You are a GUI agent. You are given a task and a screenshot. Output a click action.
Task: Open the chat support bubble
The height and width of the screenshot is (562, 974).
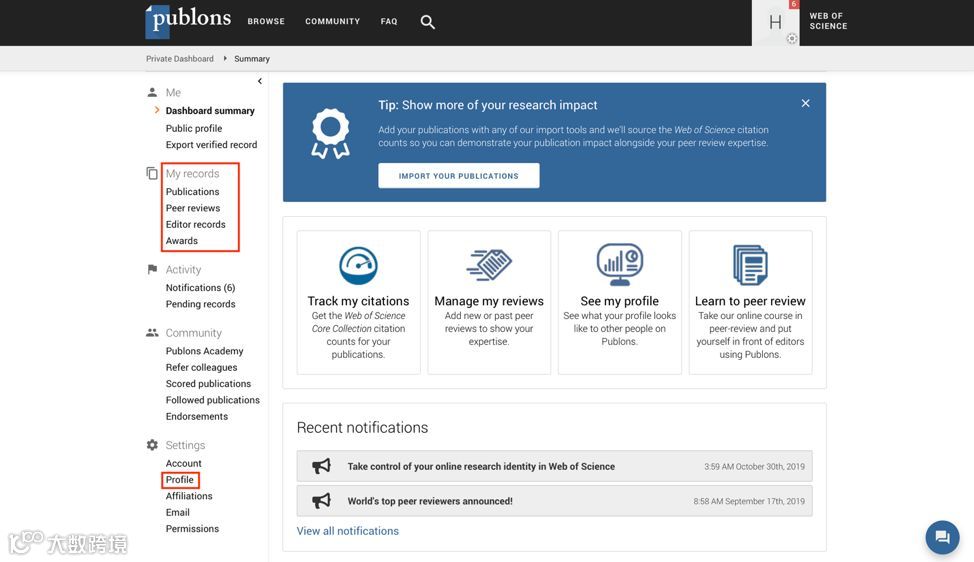942,537
